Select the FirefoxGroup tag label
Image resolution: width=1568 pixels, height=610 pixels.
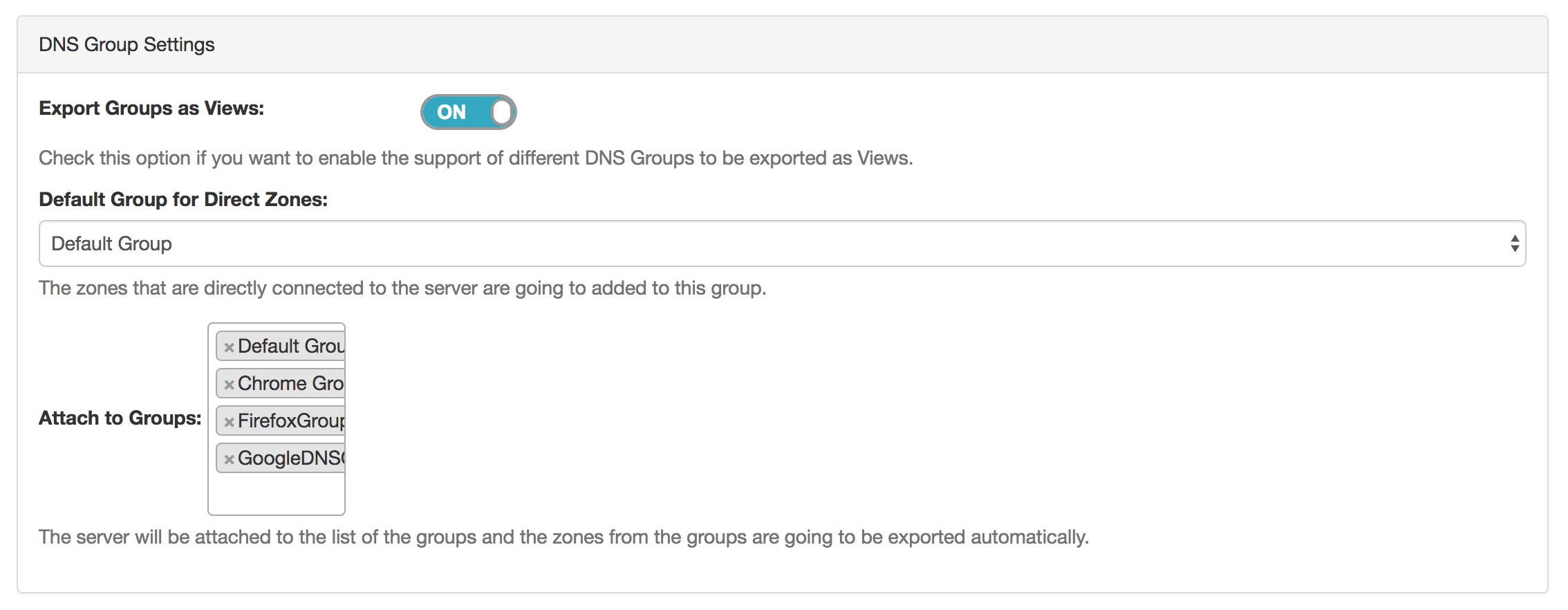pyautogui.click(x=291, y=420)
